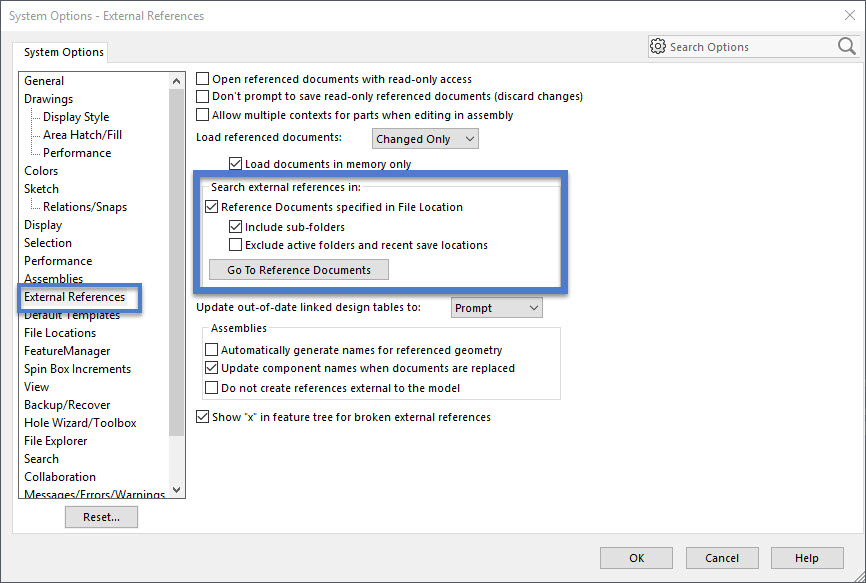Enable allow multiple contexts for parts
Image resolution: width=866 pixels, height=583 pixels.
[203, 115]
